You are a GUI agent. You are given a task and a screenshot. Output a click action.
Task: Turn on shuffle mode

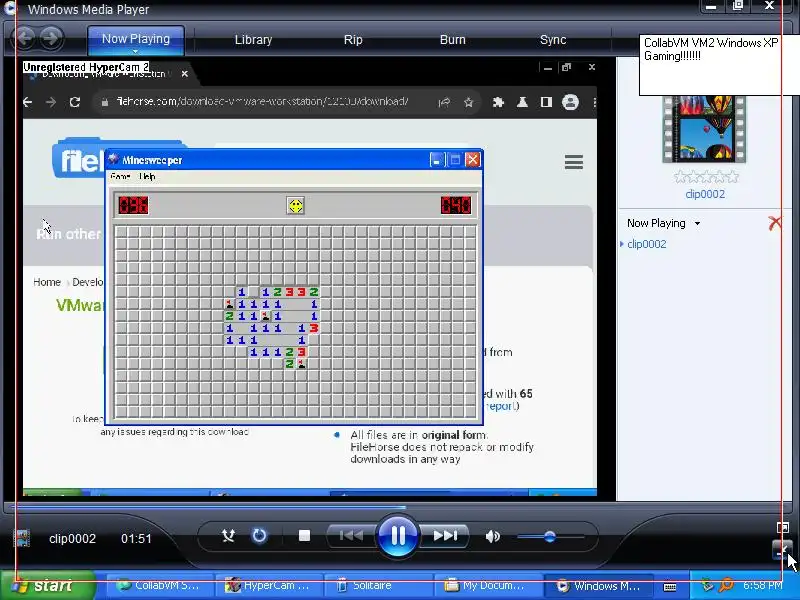point(228,536)
